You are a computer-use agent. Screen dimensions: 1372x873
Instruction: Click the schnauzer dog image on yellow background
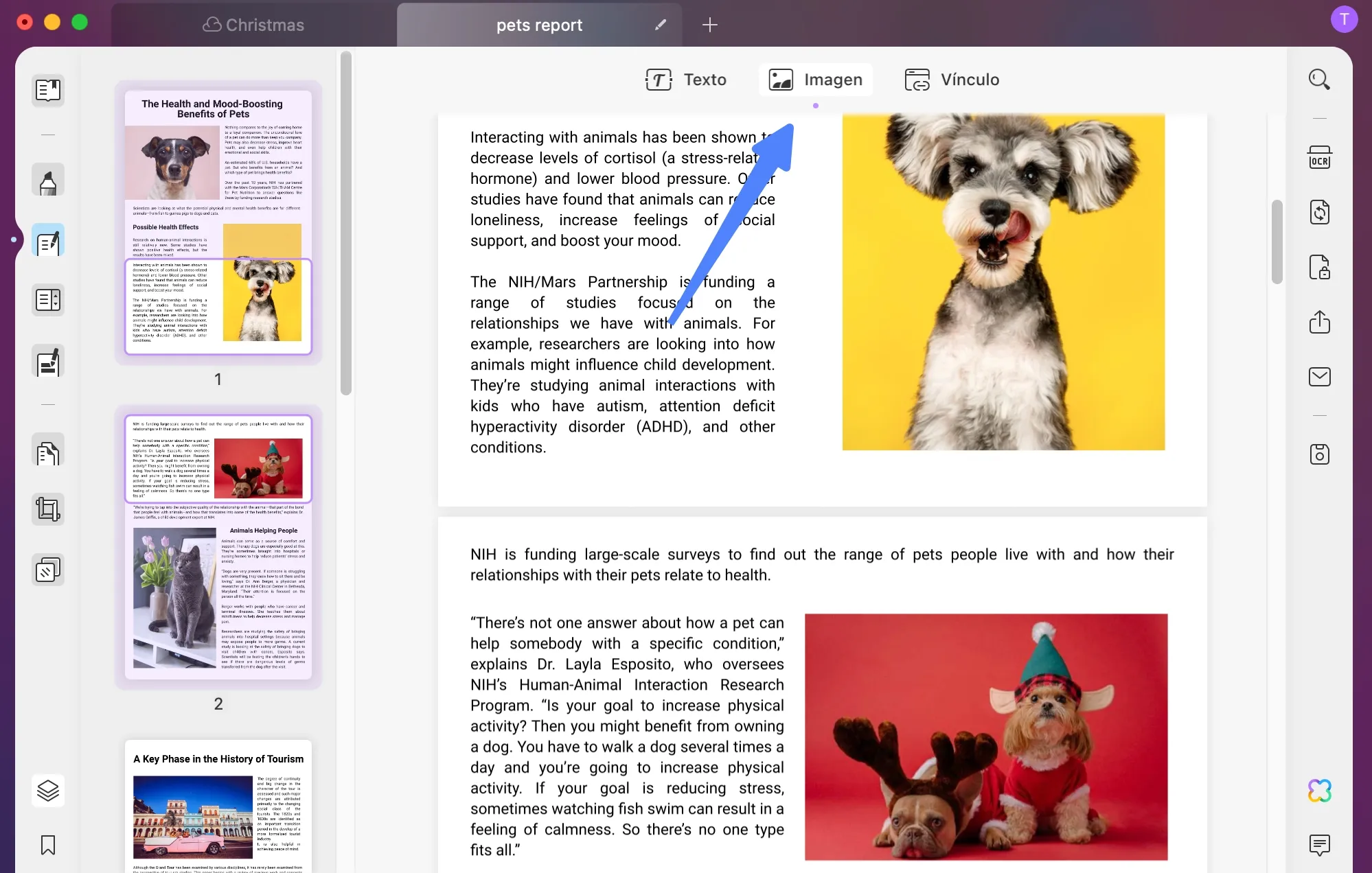[1003, 282]
